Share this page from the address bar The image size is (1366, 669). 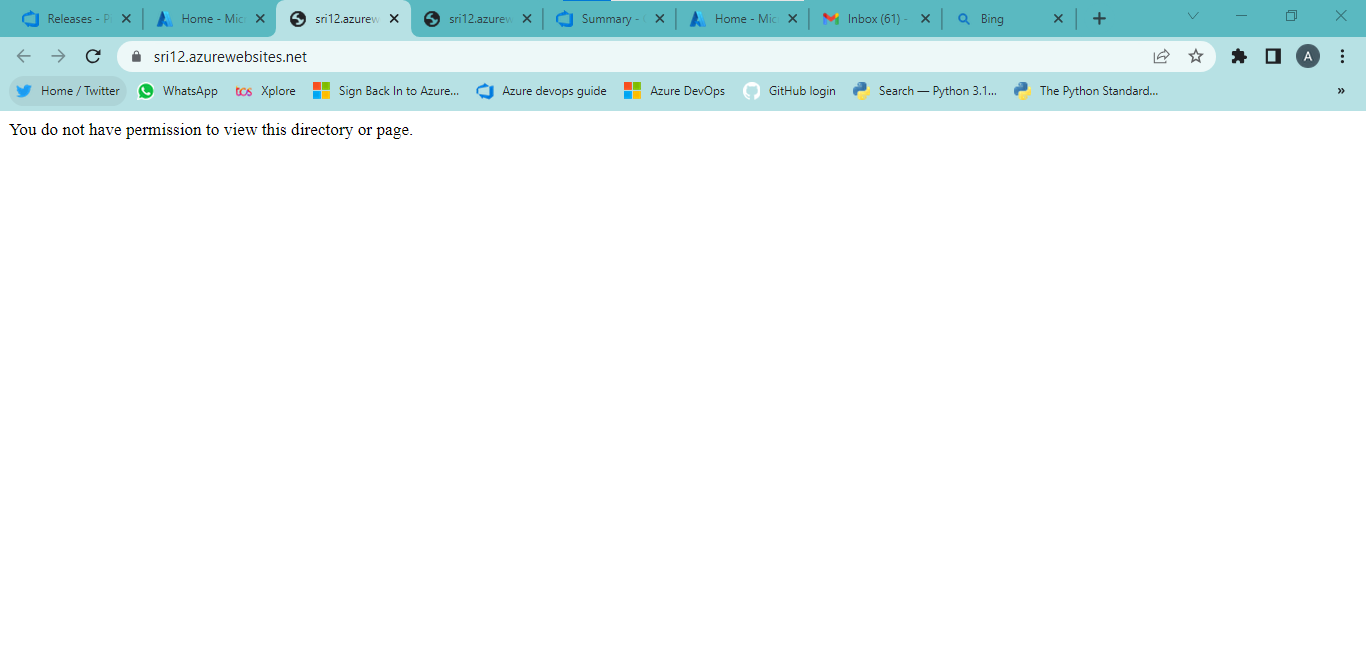coord(1161,57)
